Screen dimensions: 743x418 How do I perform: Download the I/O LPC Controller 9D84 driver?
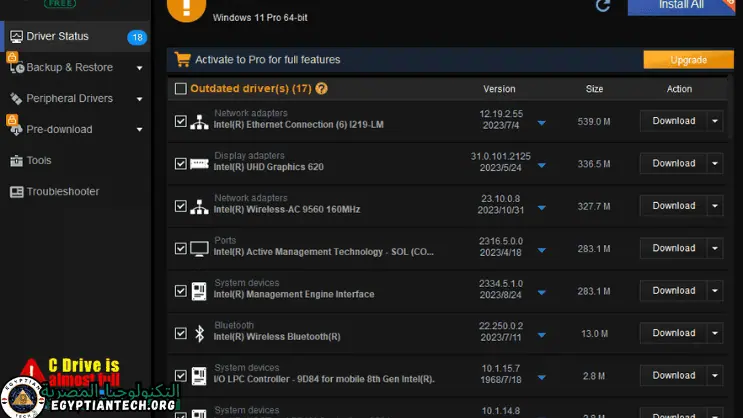coord(673,375)
